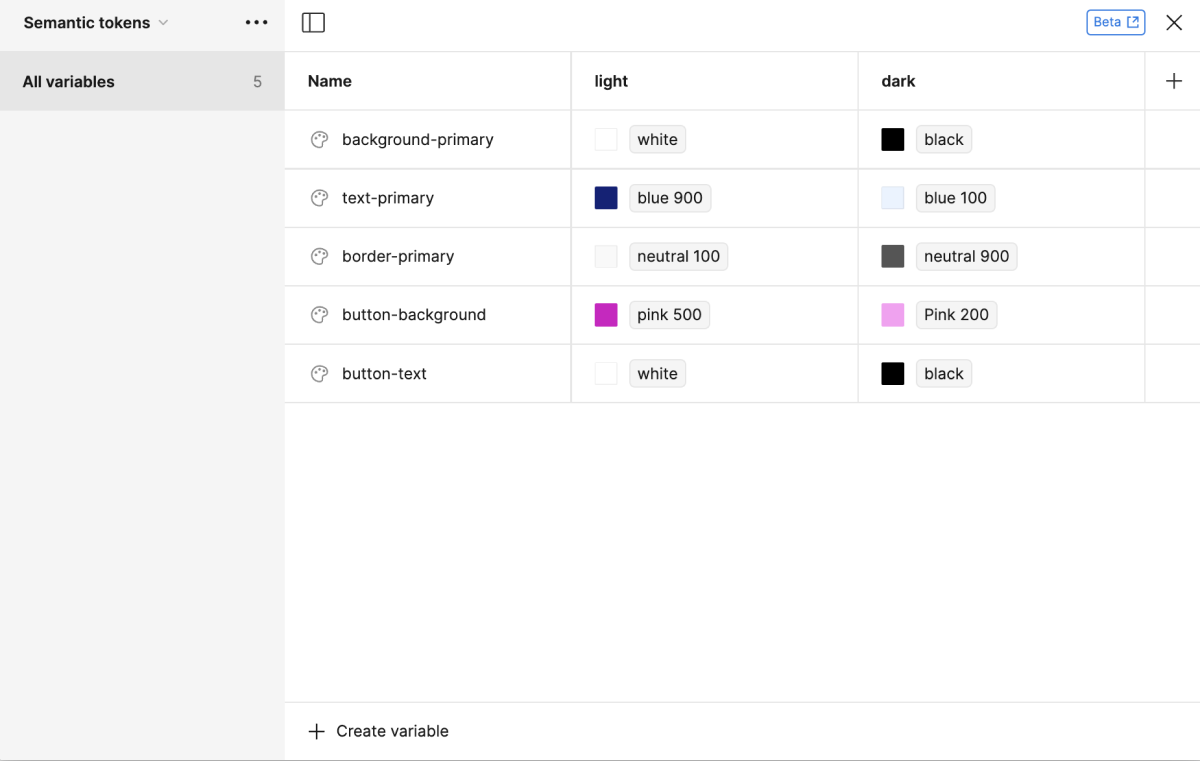Click the plus icon to add mode
Screen dimensions: 1200x761
click(x=1174, y=81)
